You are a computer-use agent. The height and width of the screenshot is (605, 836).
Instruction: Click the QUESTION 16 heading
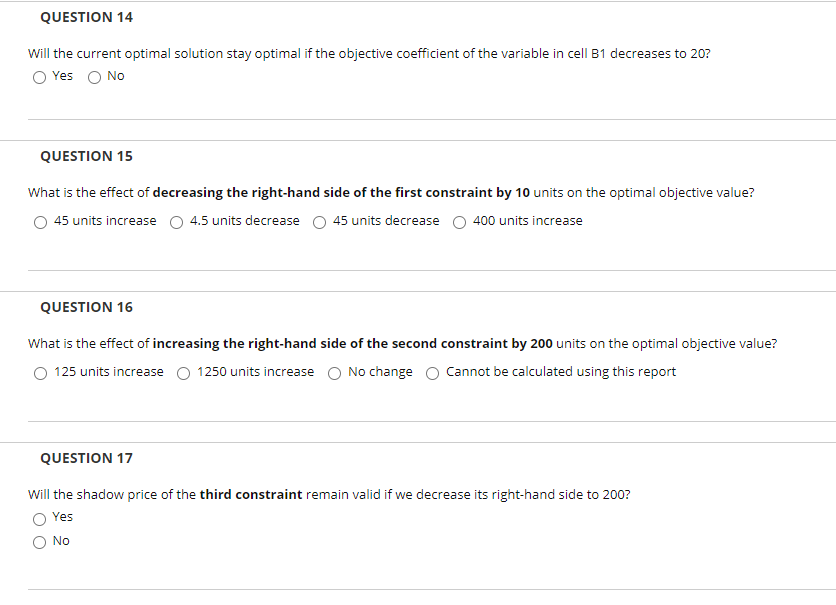pos(86,306)
